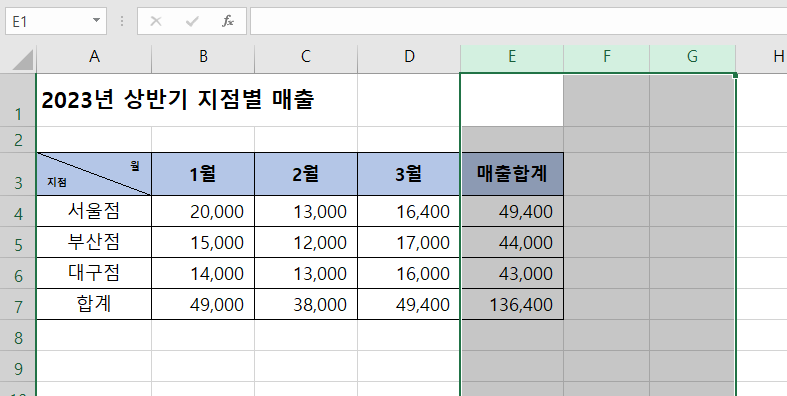Image resolution: width=787 pixels, height=396 pixels.
Task: Expand the Name Box dropdown arrow
Action: click(x=96, y=21)
